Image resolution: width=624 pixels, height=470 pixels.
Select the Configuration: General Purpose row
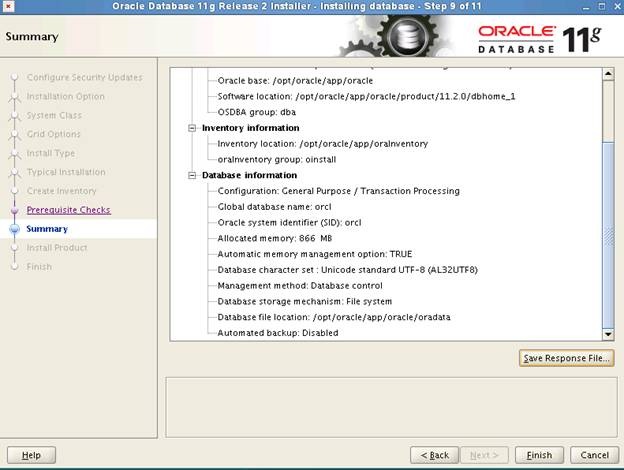pyautogui.click(x=338, y=191)
